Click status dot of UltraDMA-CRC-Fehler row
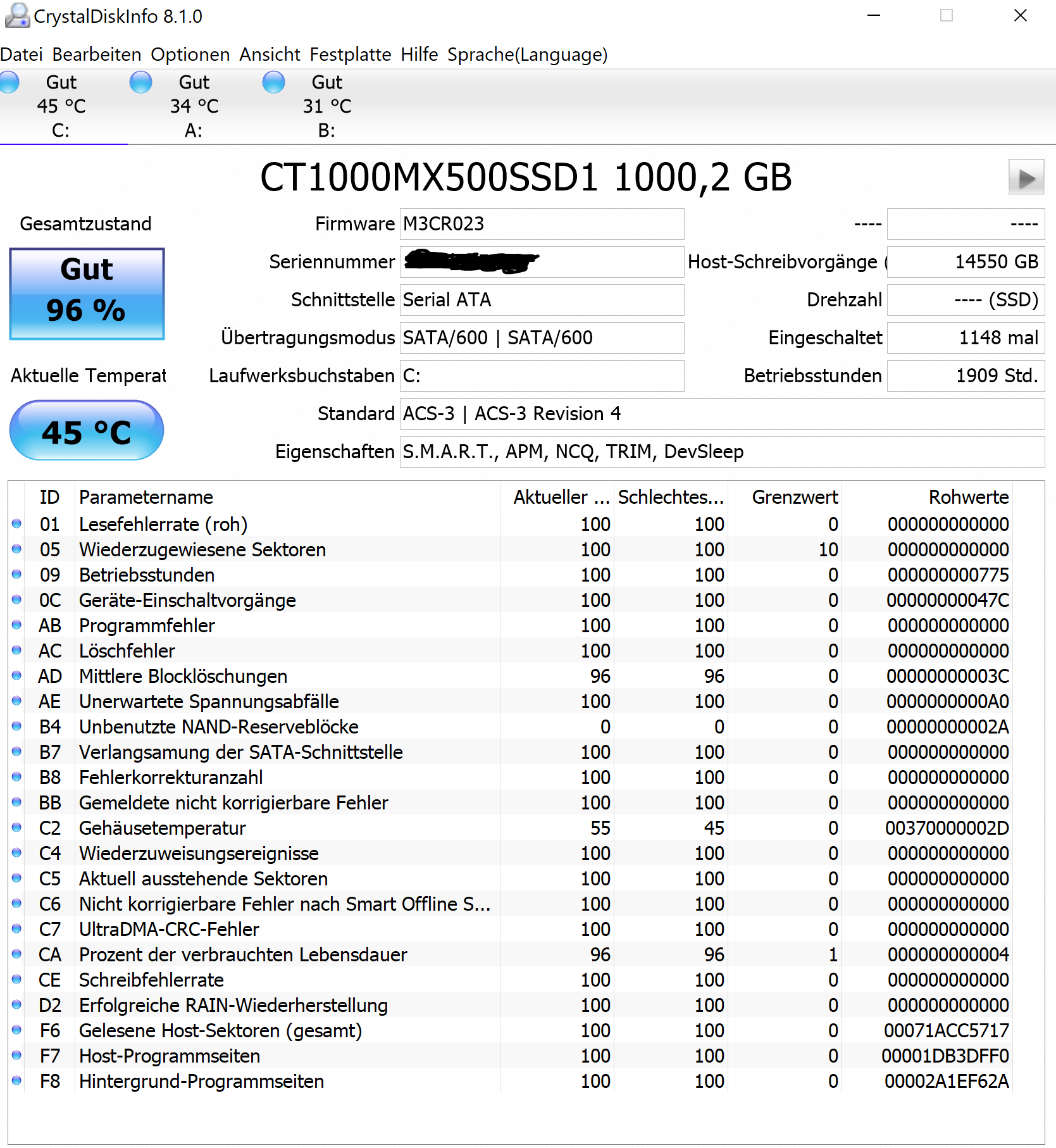1056x1148 pixels. pyautogui.click(x=16, y=929)
